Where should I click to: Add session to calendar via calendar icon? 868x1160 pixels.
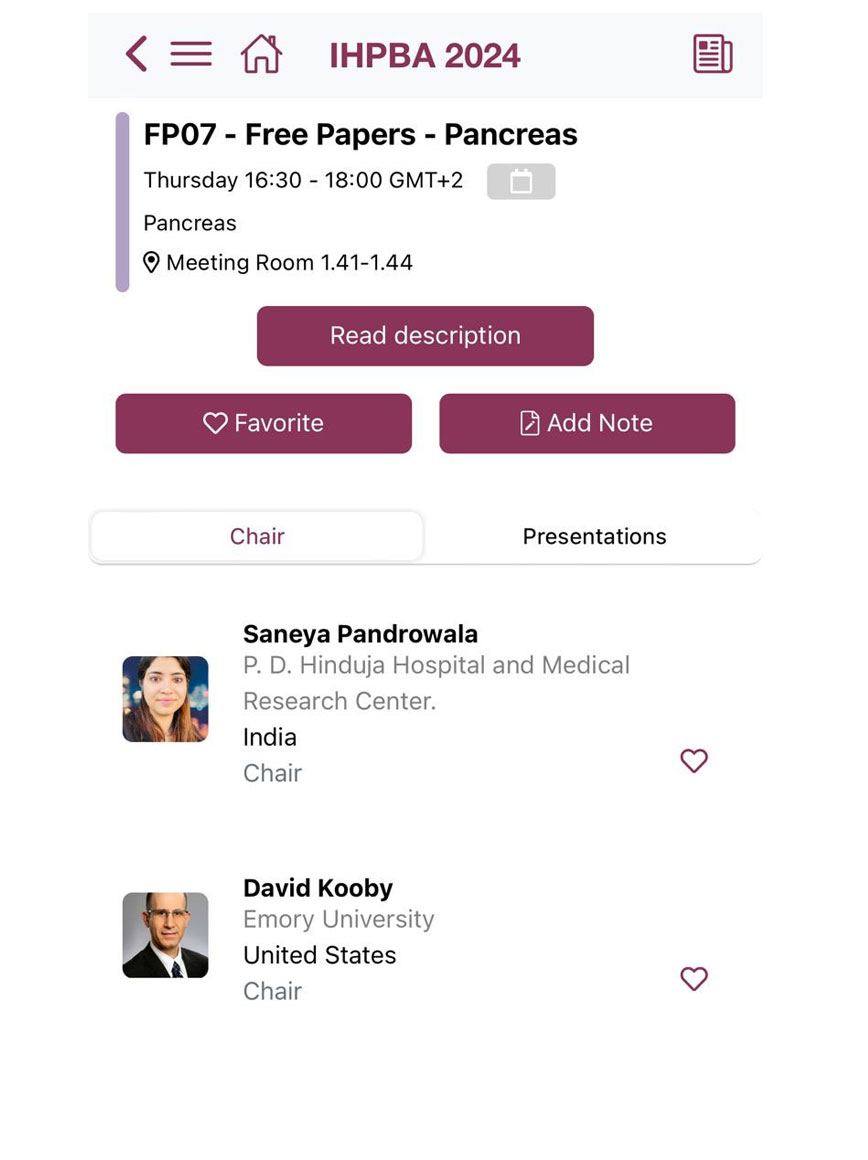(521, 182)
